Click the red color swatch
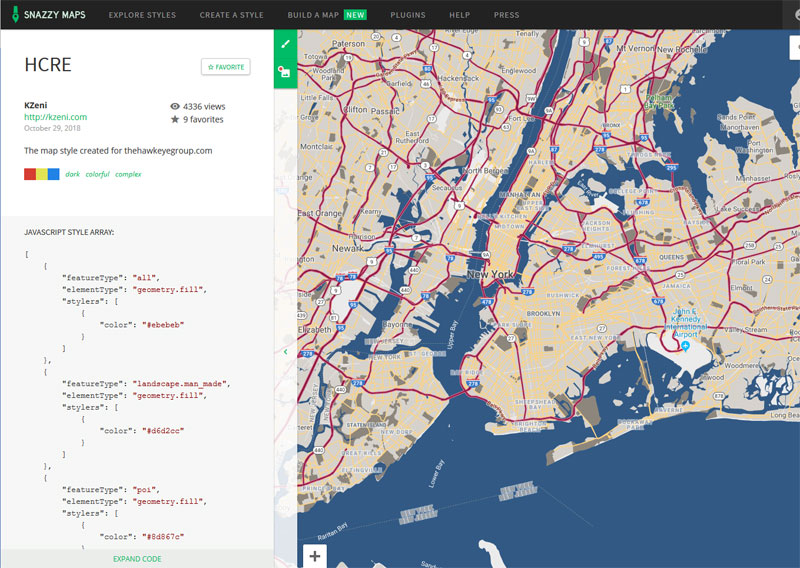 click(x=29, y=174)
